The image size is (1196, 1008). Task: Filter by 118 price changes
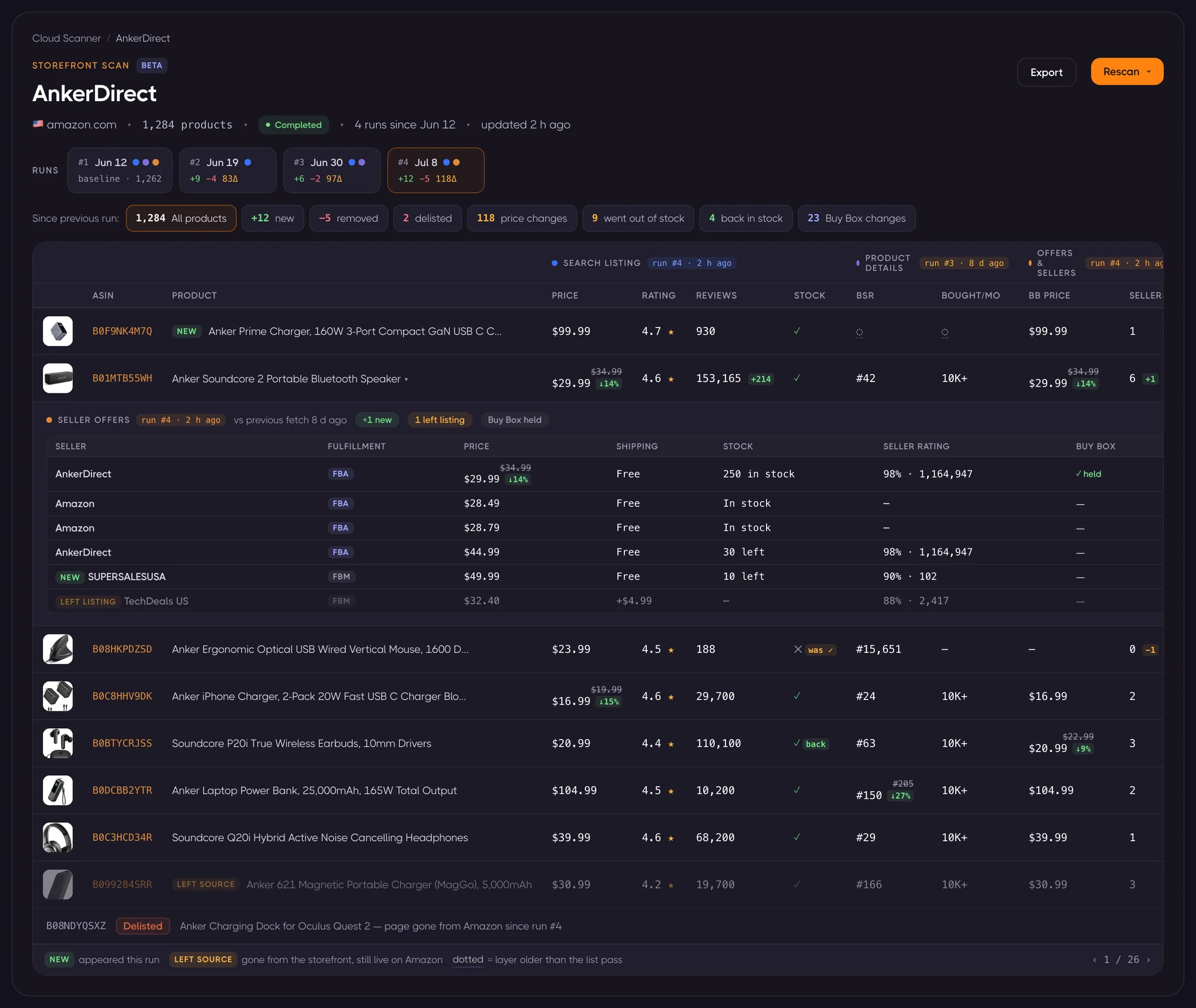pyautogui.click(x=522, y=218)
